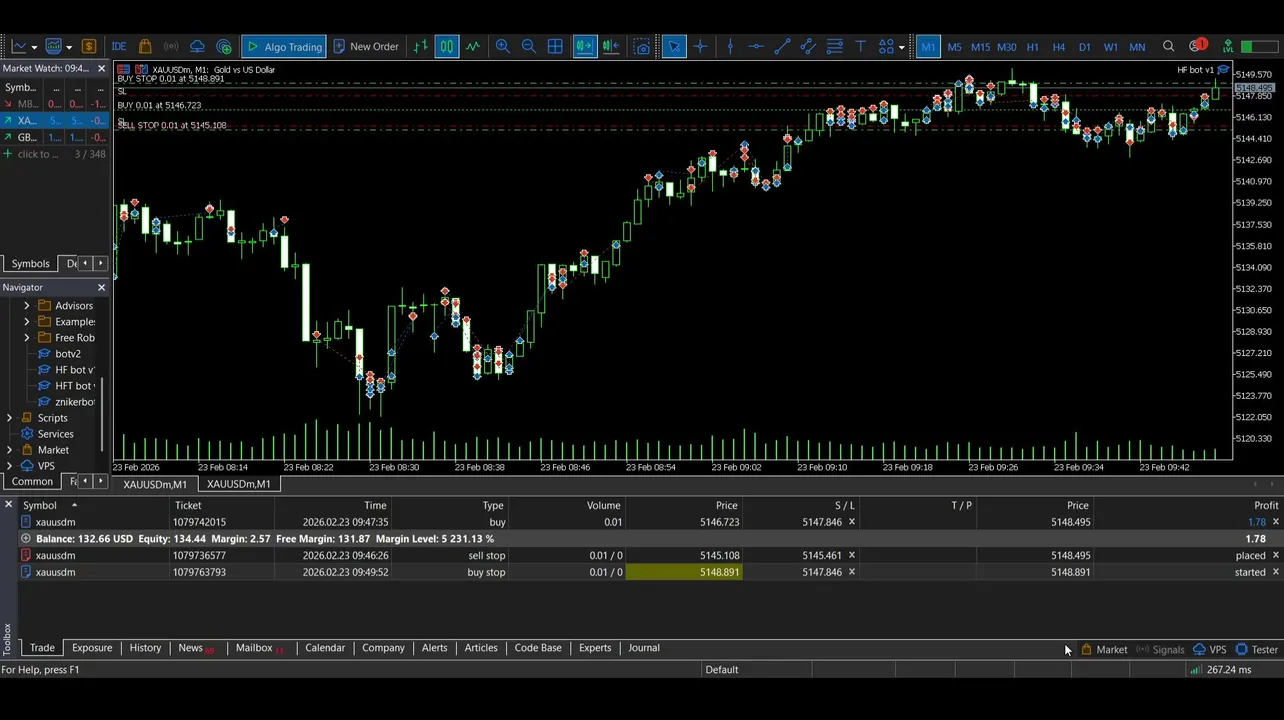The height and width of the screenshot is (720, 1284).
Task: Select the botv2 expert in Navigator
Action: pos(68,353)
